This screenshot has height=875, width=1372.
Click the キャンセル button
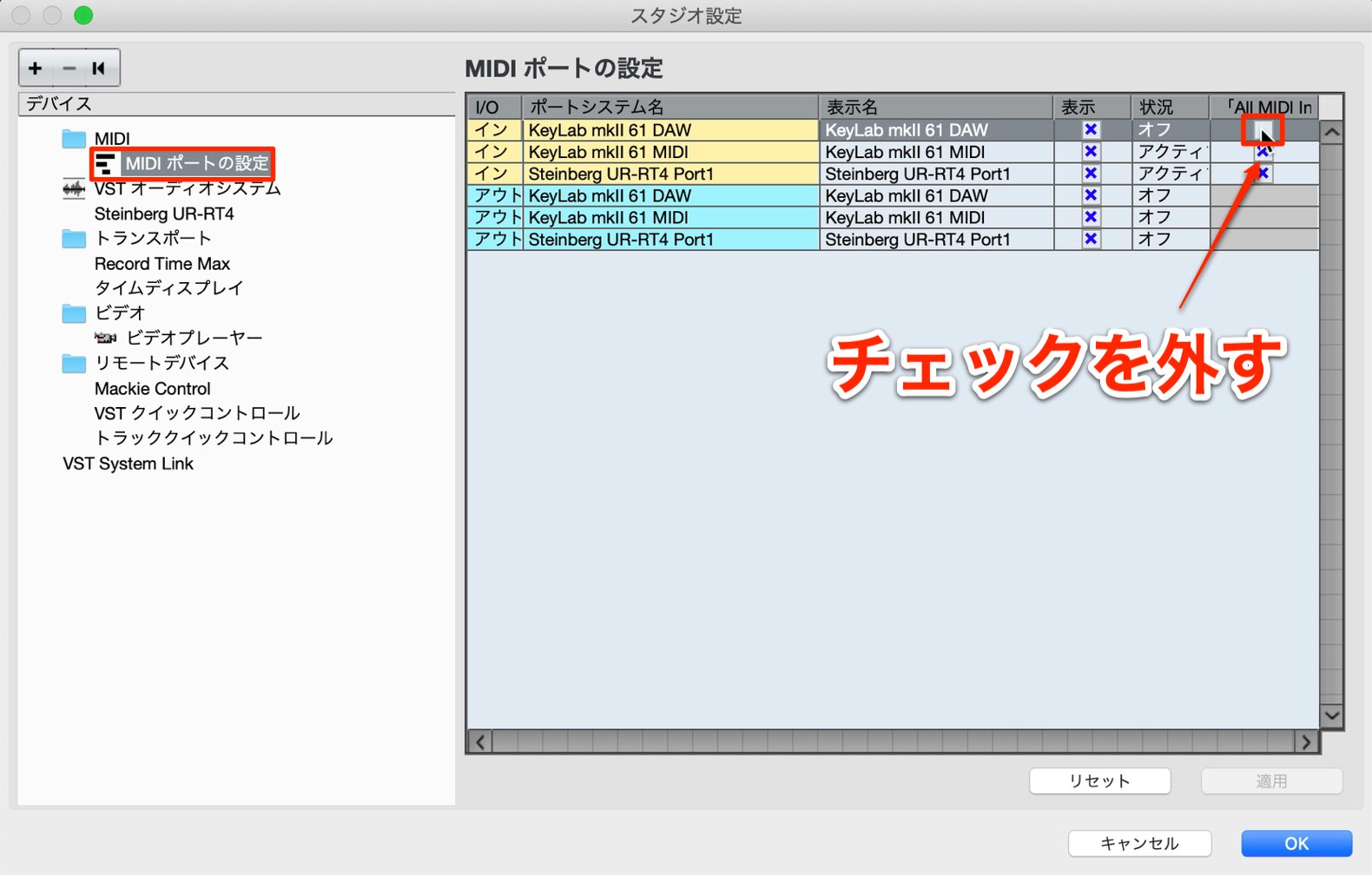1139,843
